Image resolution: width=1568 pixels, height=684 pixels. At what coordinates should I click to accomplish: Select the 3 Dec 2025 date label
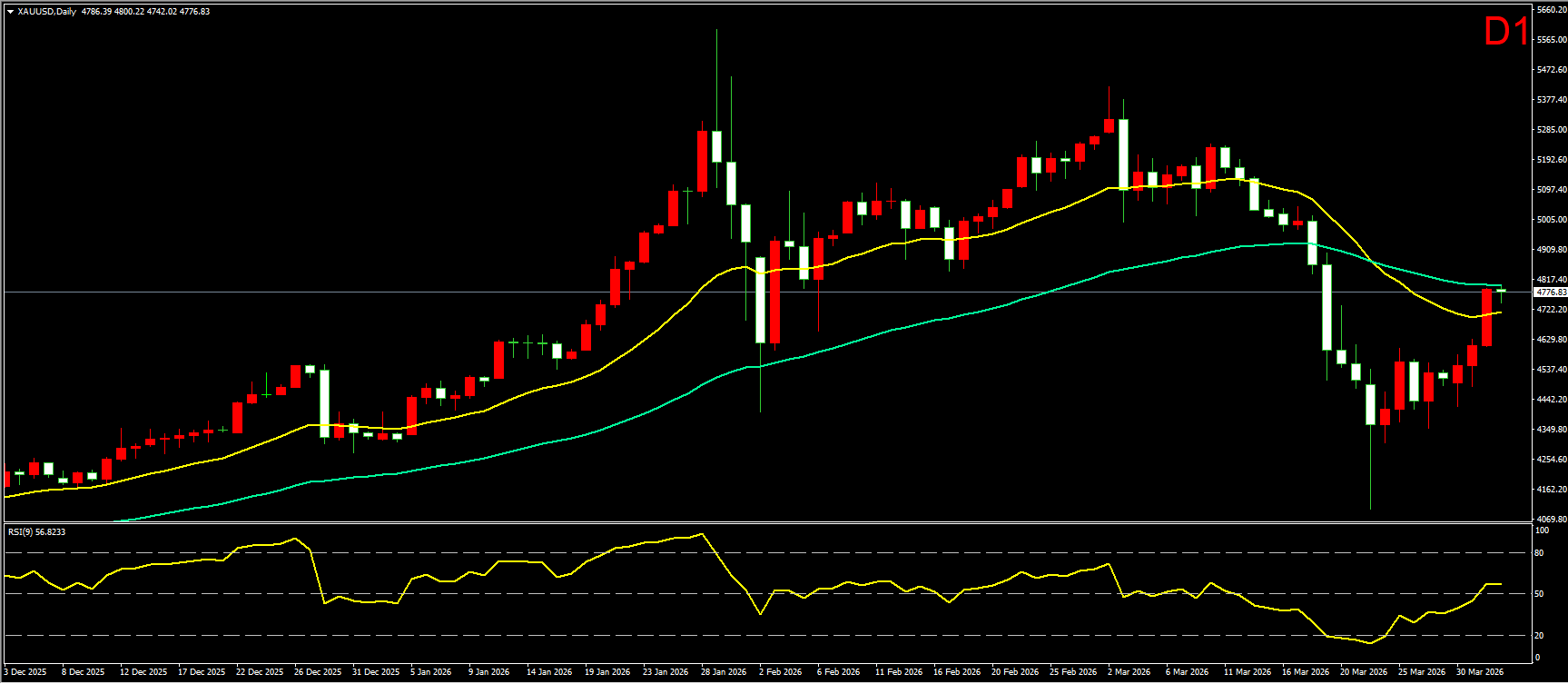(x=25, y=672)
